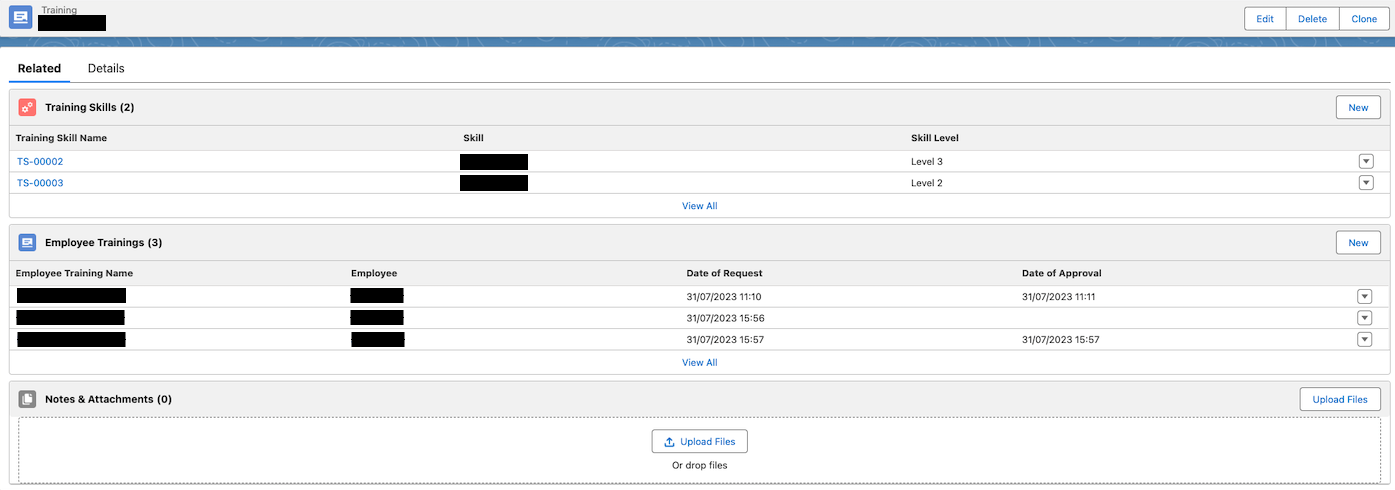The height and width of the screenshot is (490, 1395).
Task: Expand actions for the 31/07/2023 11:10 training row
Action: [1364, 296]
